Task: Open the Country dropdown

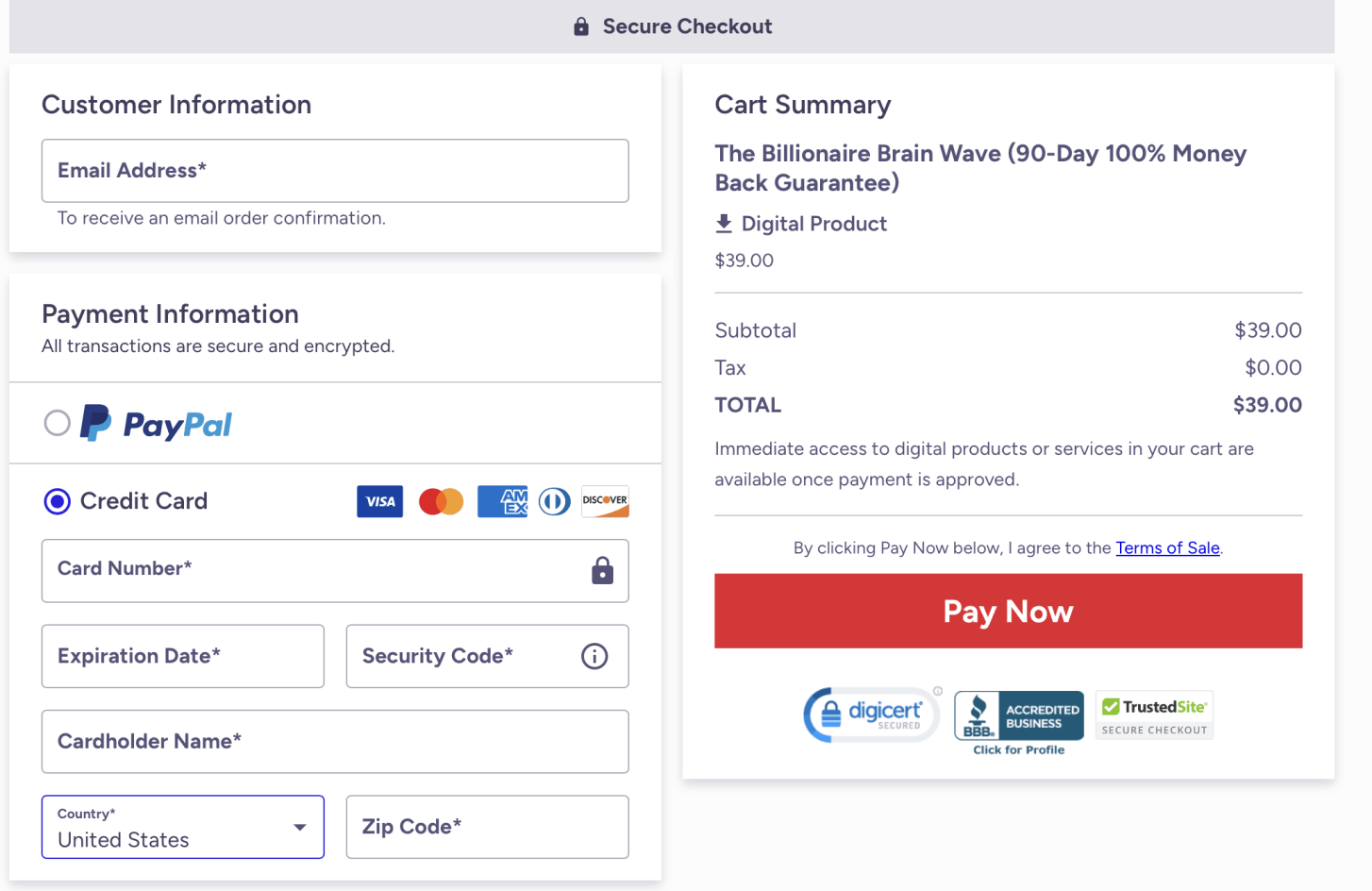Action: [x=182, y=827]
